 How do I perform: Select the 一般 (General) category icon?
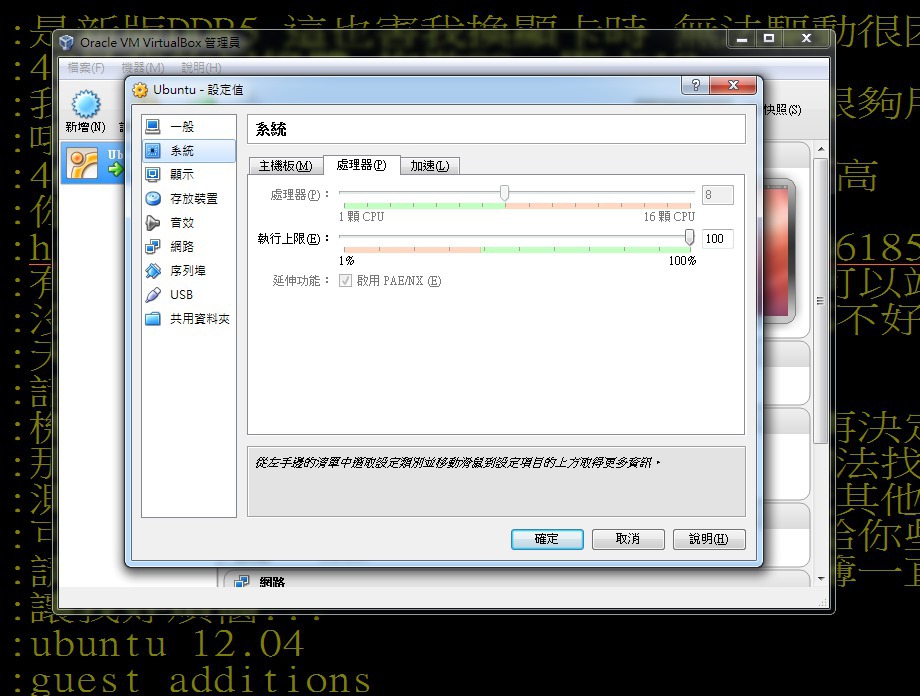point(153,126)
